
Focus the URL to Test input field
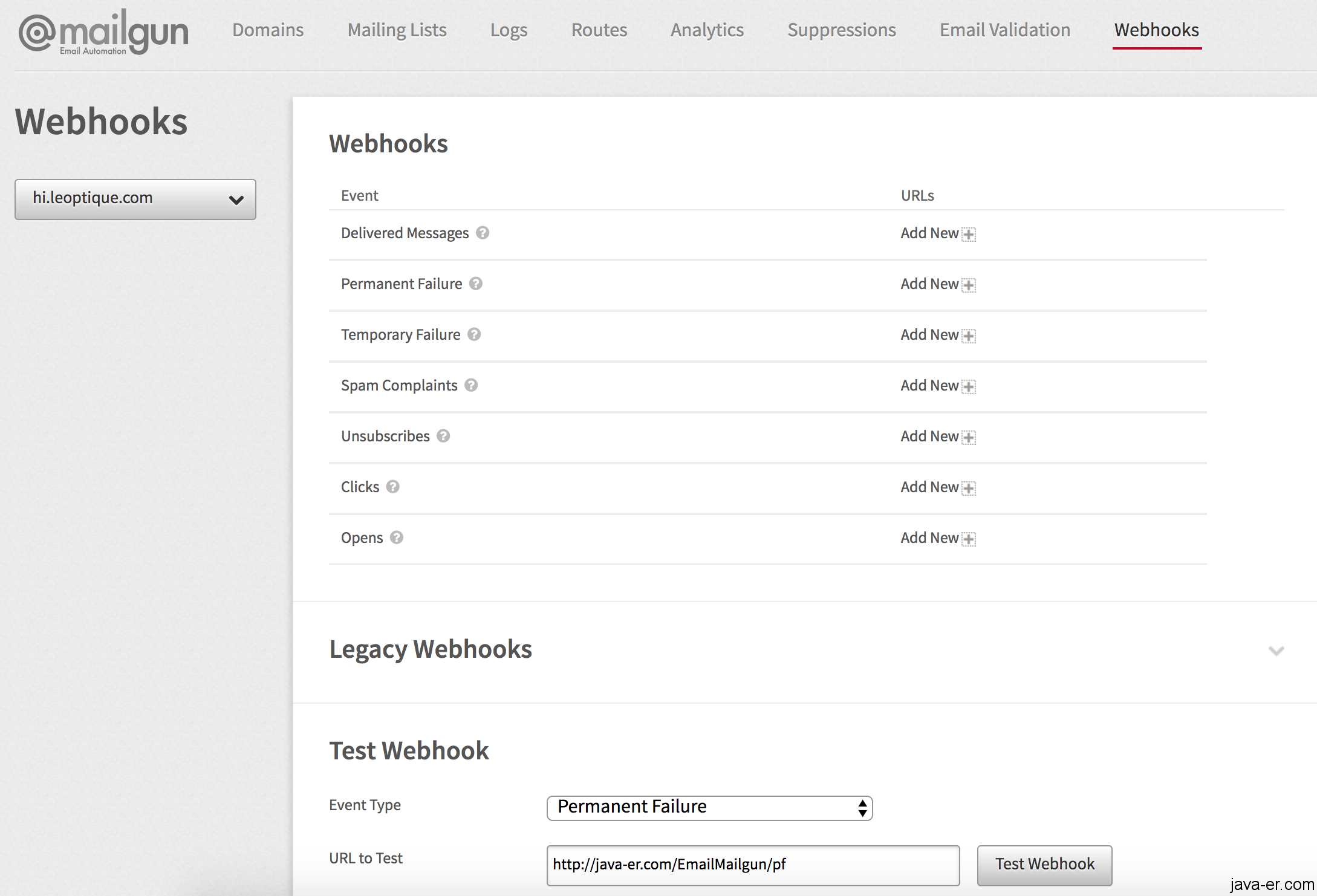753,865
